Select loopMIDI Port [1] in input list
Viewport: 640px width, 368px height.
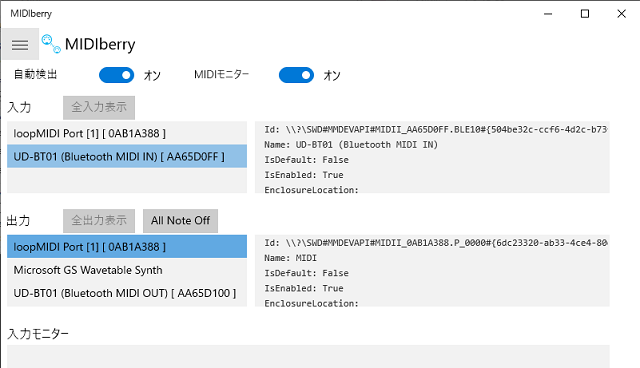coord(127,133)
